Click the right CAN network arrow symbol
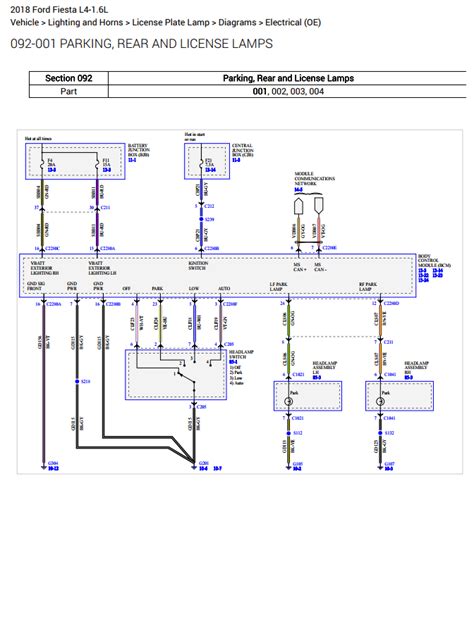 319,206
